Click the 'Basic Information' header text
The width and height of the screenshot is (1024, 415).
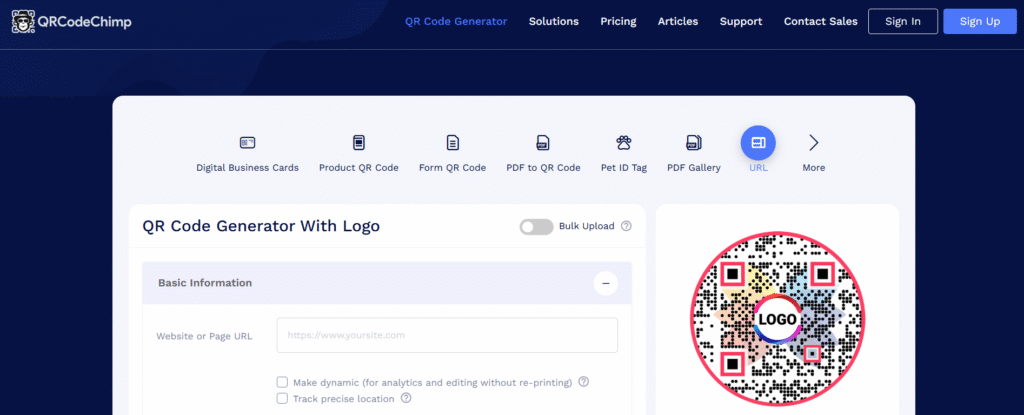[205, 283]
